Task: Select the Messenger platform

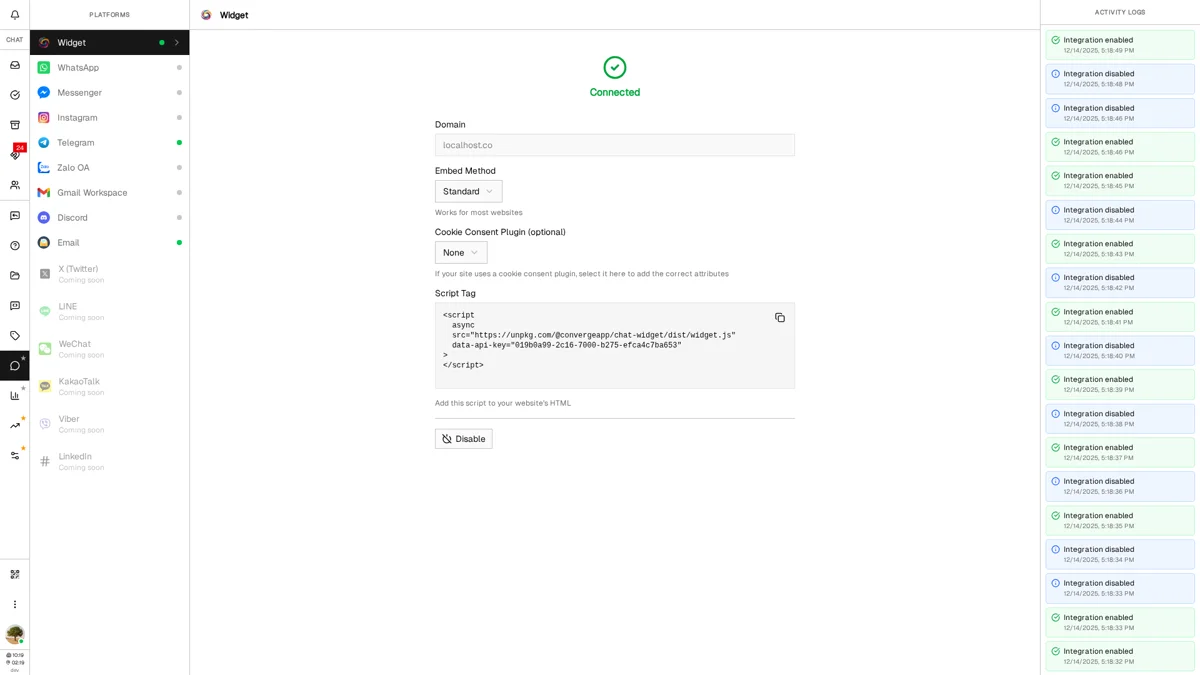Action: pos(100,92)
